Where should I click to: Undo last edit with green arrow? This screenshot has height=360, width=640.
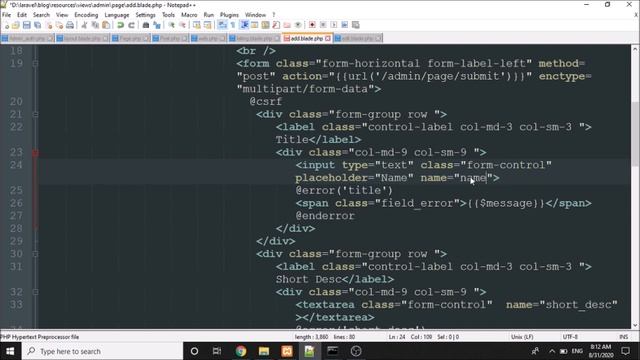(x=120, y=25)
